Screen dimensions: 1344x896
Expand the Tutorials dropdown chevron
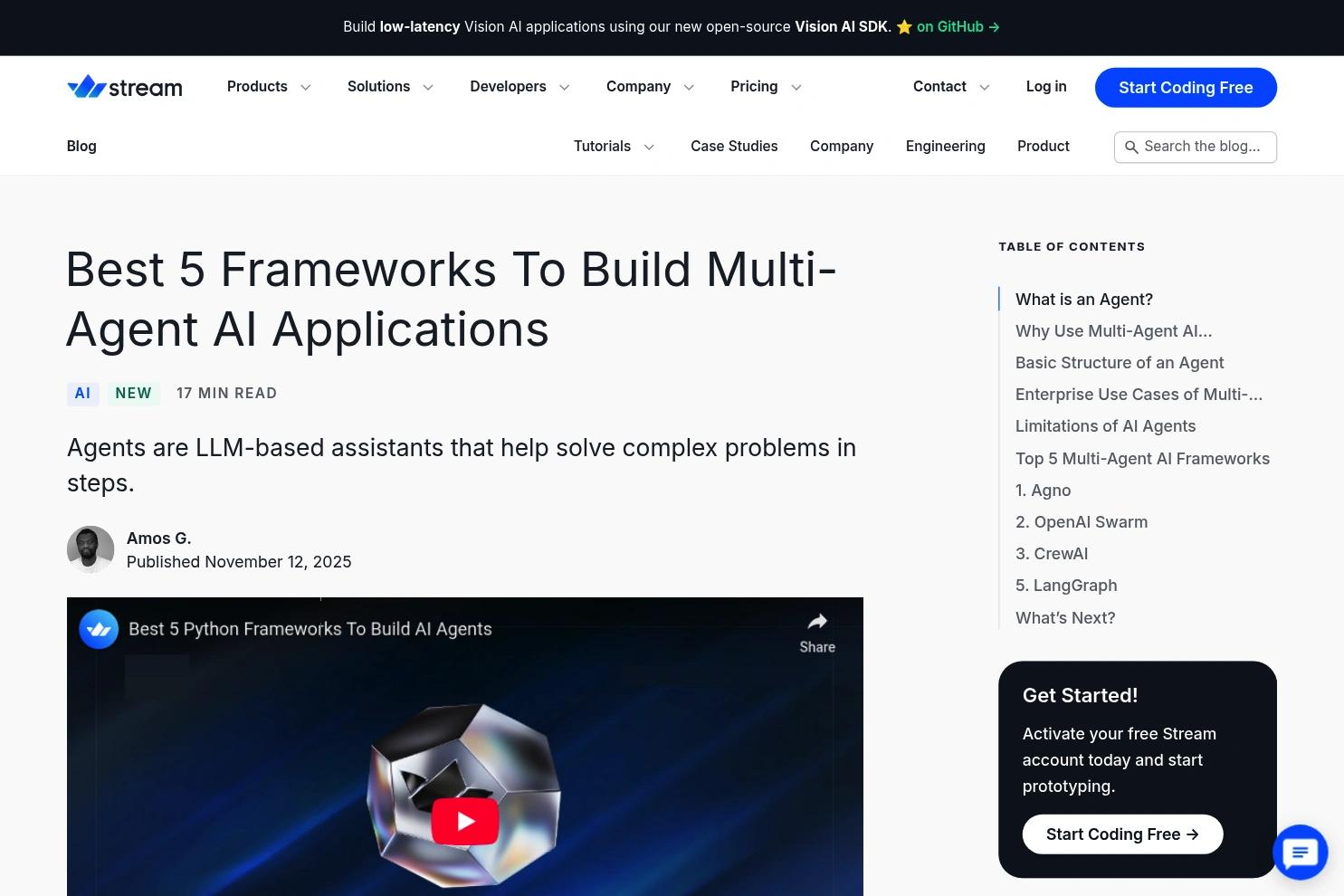[649, 148]
